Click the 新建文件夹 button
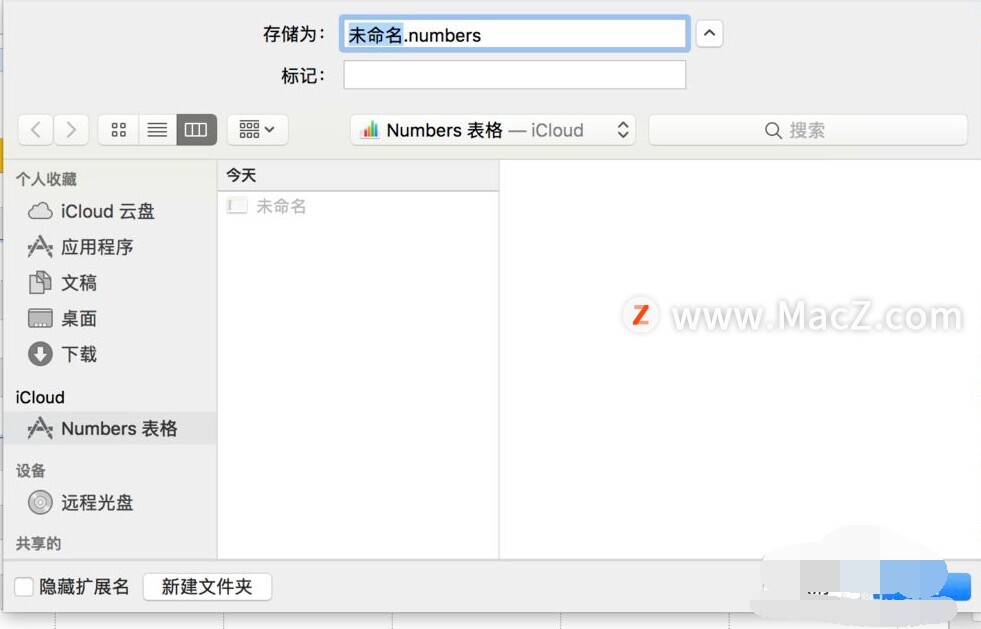The image size is (981, 629). coord(207,586)
